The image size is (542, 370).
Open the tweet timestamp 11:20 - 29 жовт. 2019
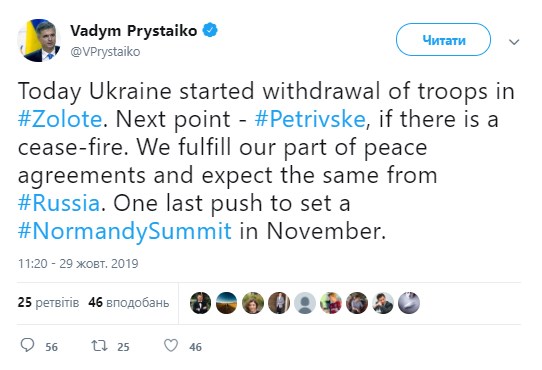coord(78,264)
